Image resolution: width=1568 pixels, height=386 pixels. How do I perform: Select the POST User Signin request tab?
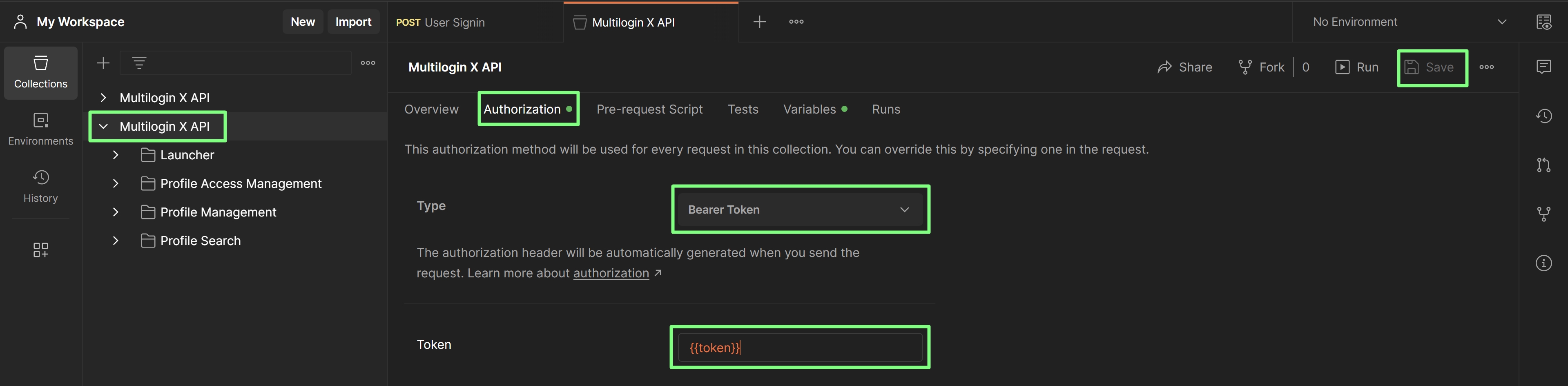[475, 22]
